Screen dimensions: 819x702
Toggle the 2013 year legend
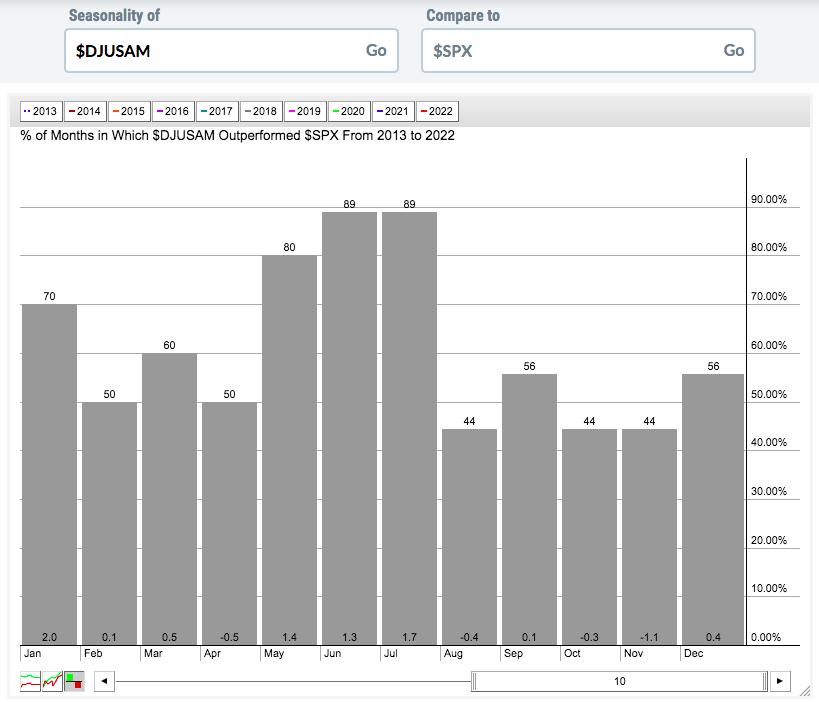(40, 111)
